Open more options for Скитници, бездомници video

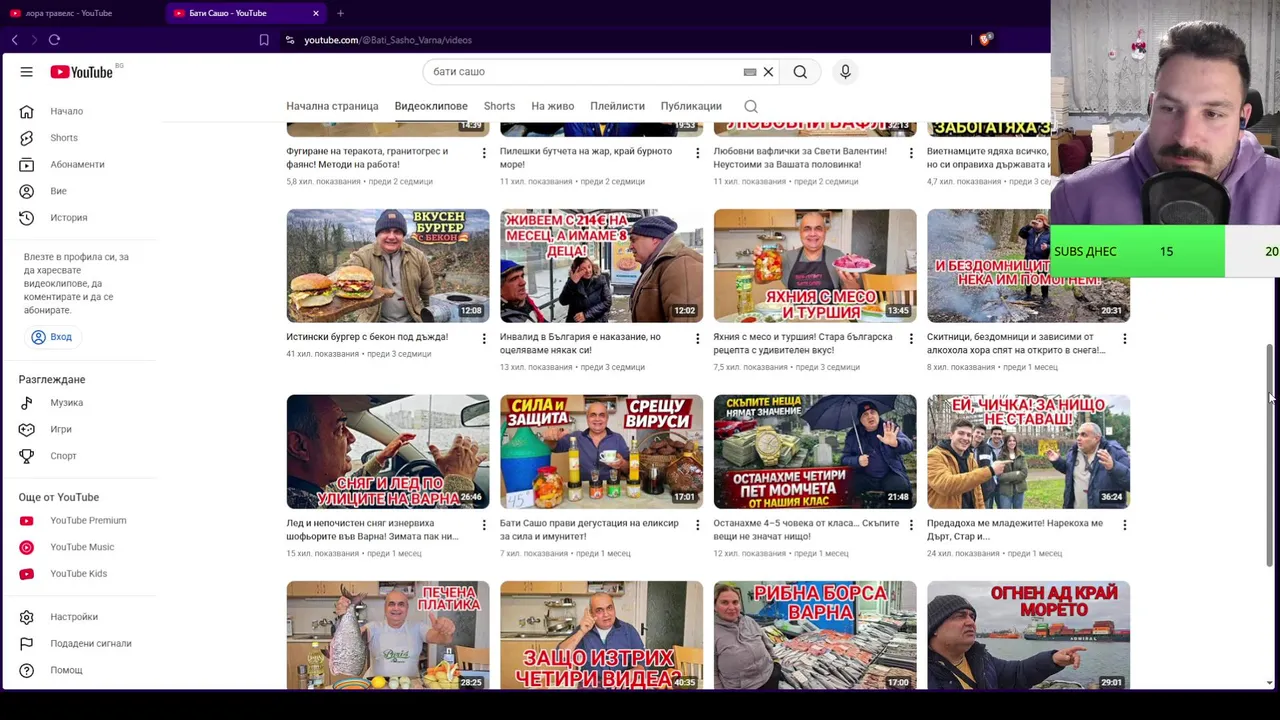tap(1124, 339)
